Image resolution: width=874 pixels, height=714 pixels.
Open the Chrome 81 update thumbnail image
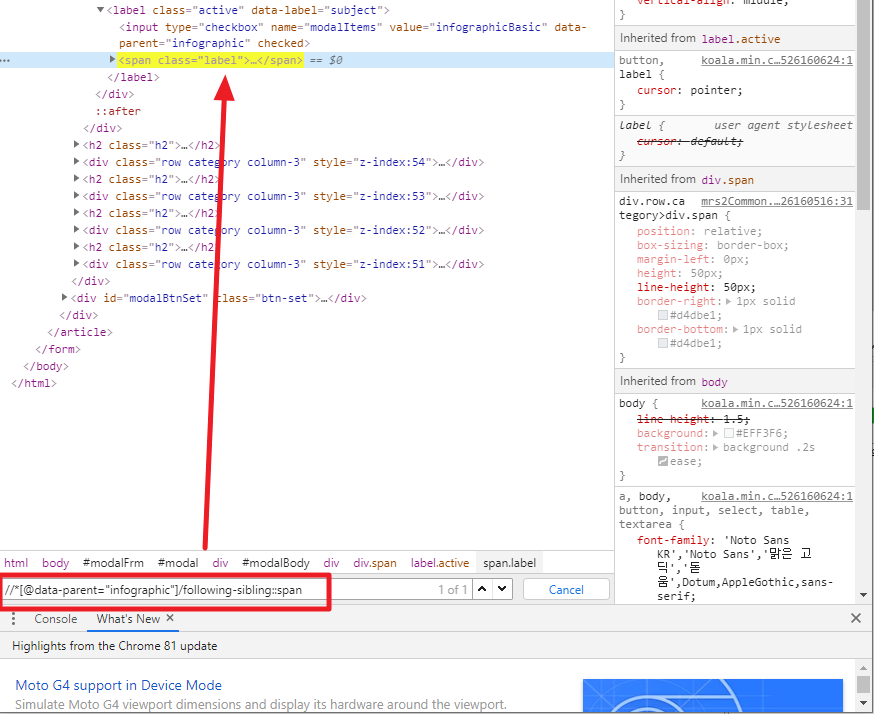(712, 695)
